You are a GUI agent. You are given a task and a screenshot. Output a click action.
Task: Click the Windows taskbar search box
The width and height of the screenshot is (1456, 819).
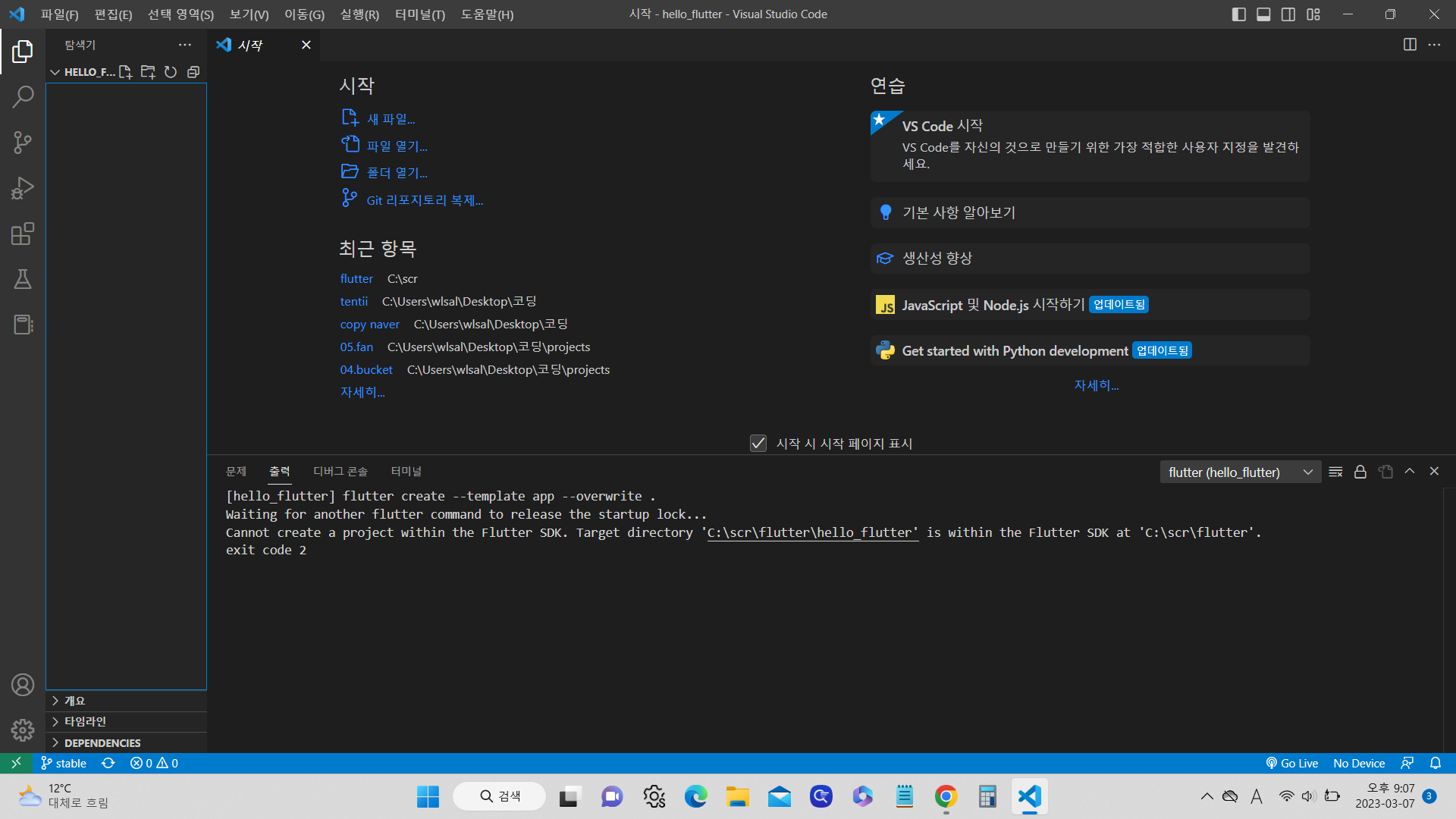pos(500,796)
